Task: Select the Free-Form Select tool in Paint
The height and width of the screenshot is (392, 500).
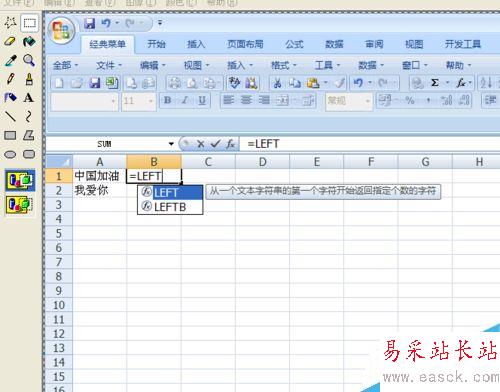Action: (10, 23)
